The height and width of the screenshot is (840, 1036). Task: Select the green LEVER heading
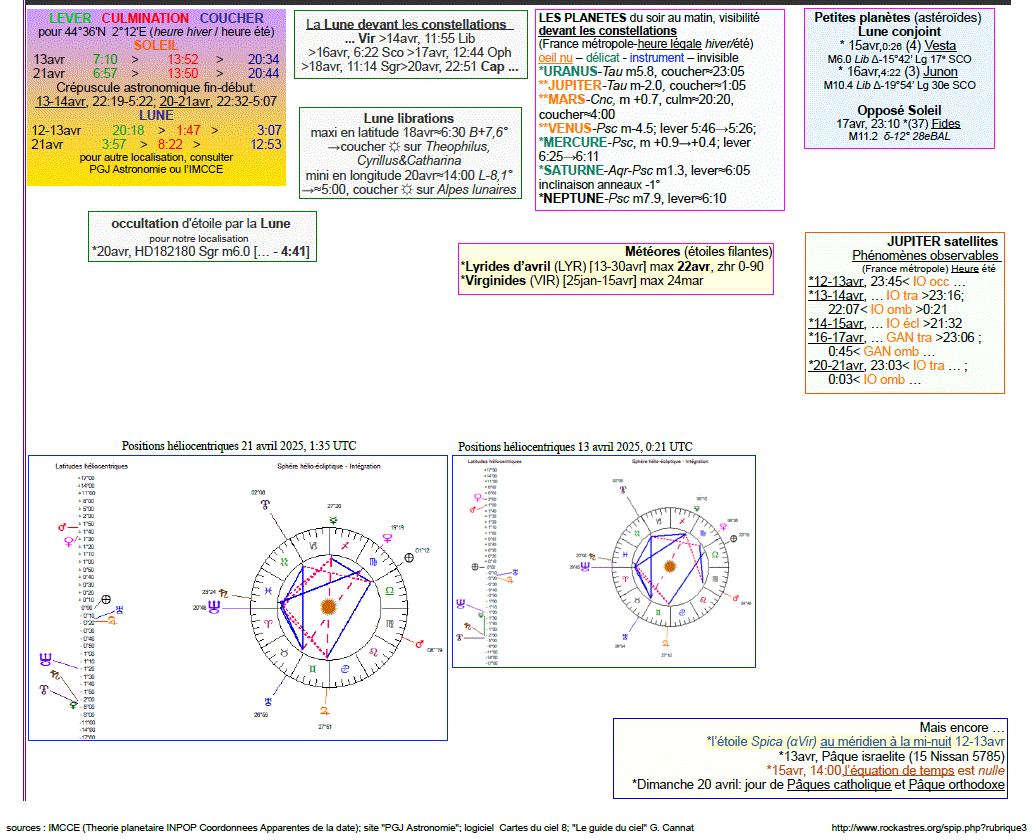[70, 19]
